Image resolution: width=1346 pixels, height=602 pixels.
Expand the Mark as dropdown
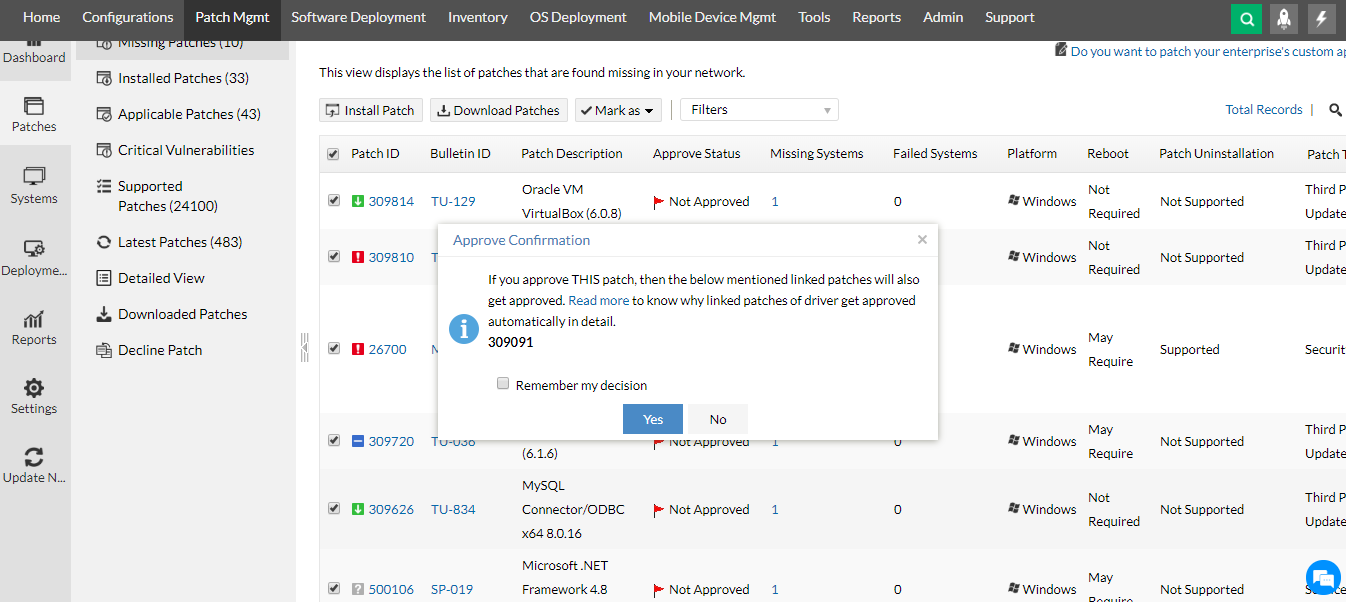click(618, 110)
